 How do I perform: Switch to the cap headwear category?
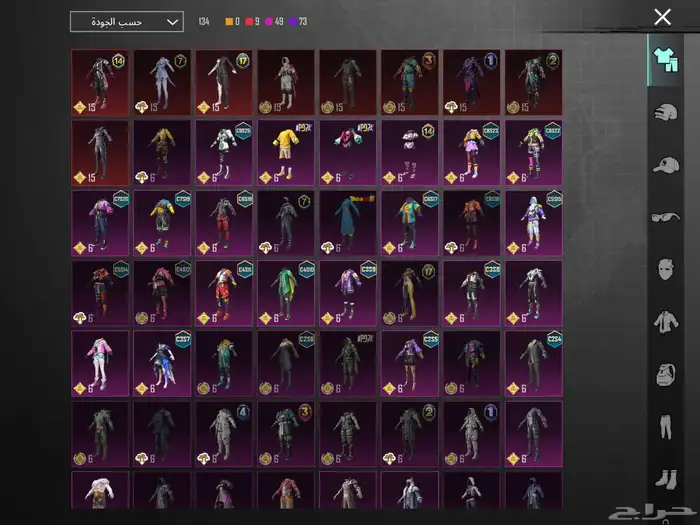coord(662,164)
